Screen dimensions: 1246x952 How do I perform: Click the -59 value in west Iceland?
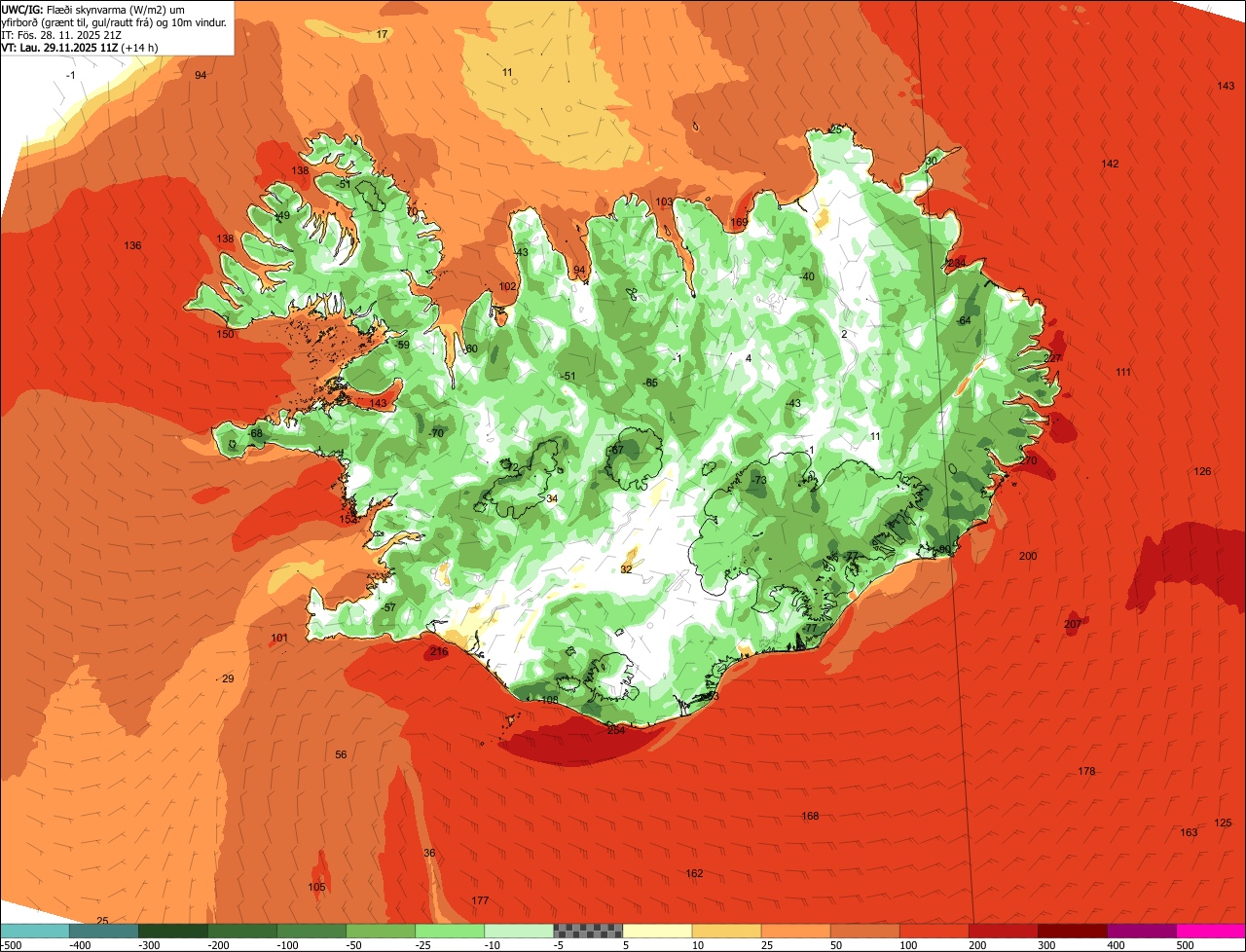401,345
